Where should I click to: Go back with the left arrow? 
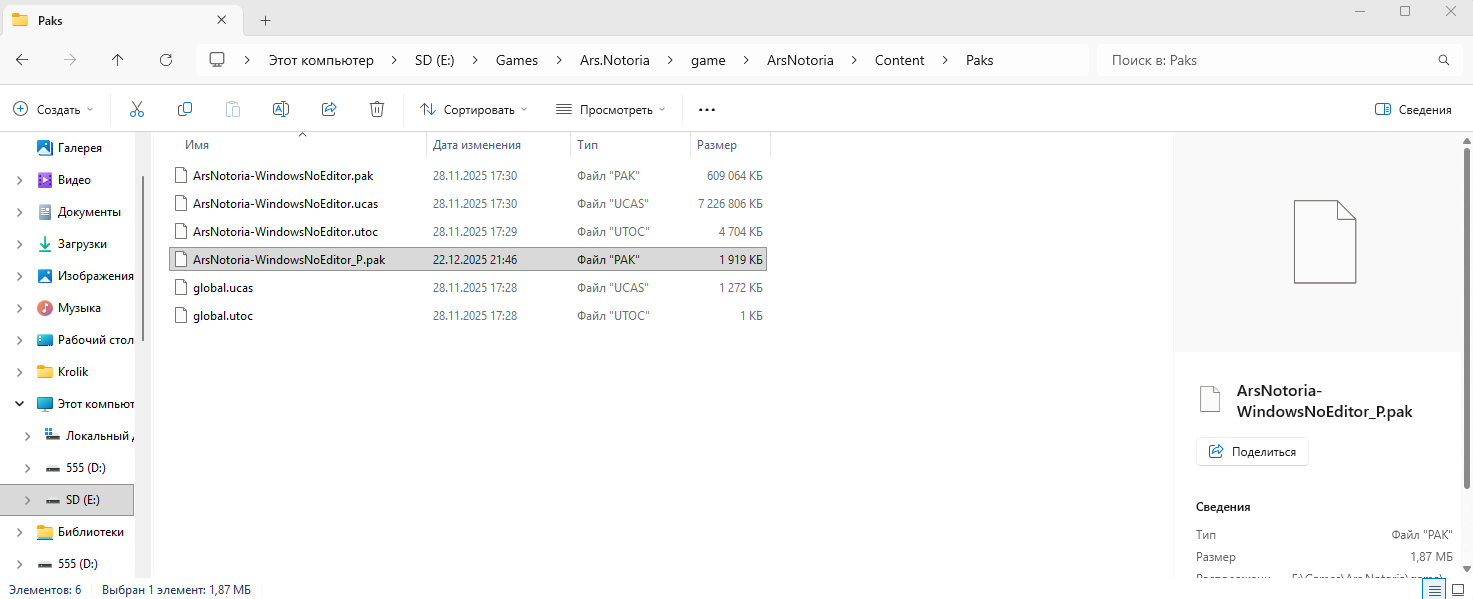tap(22, 60)
